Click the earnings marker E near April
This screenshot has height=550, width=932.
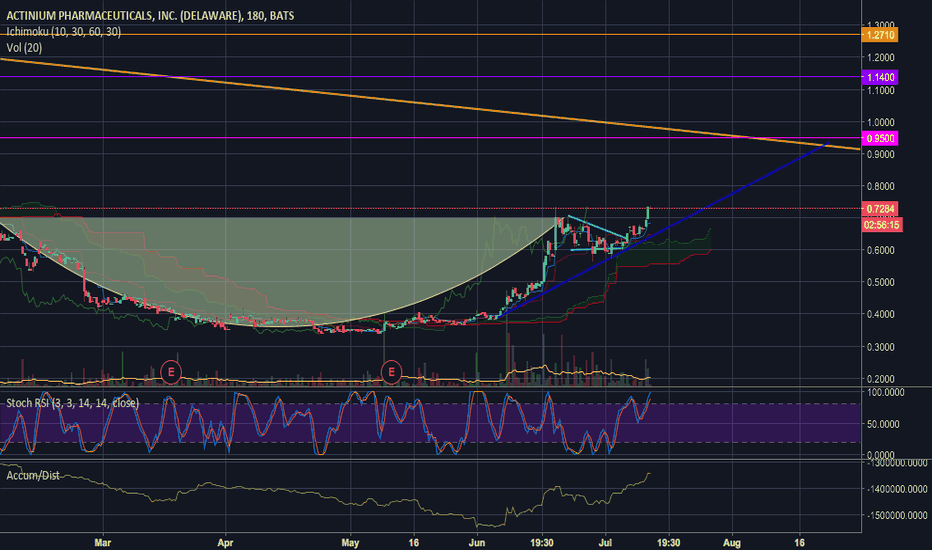point(171,372)
